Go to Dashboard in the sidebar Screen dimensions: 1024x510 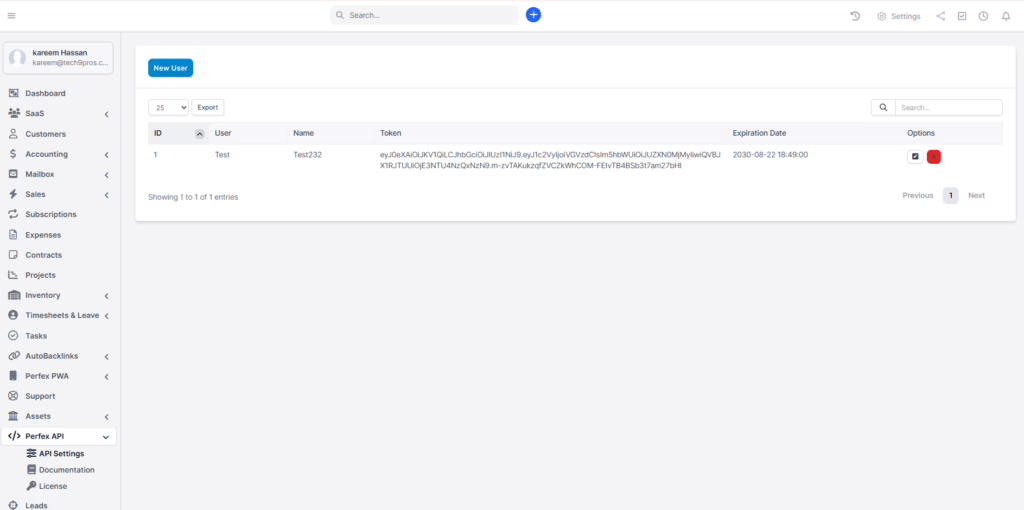point(45,94)
